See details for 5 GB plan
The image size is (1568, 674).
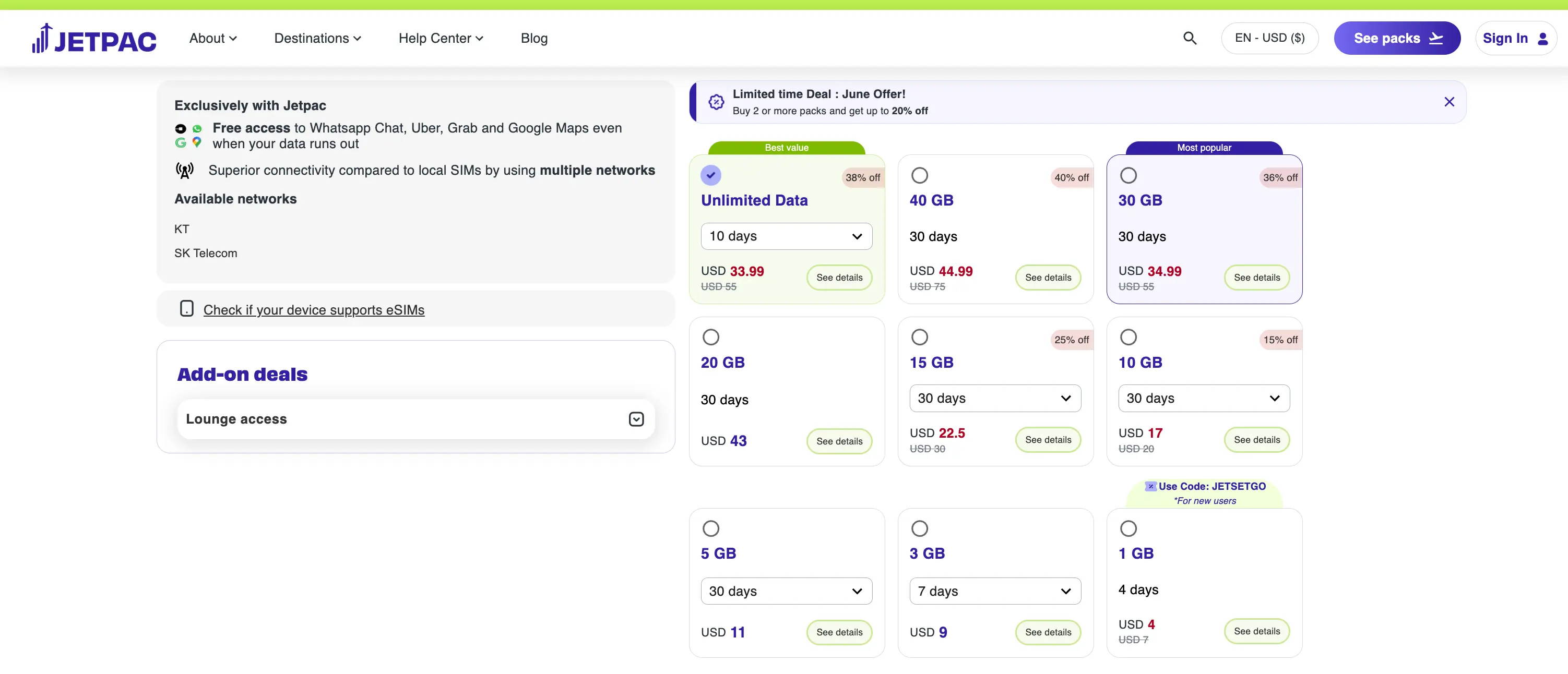tap(839, 632)
